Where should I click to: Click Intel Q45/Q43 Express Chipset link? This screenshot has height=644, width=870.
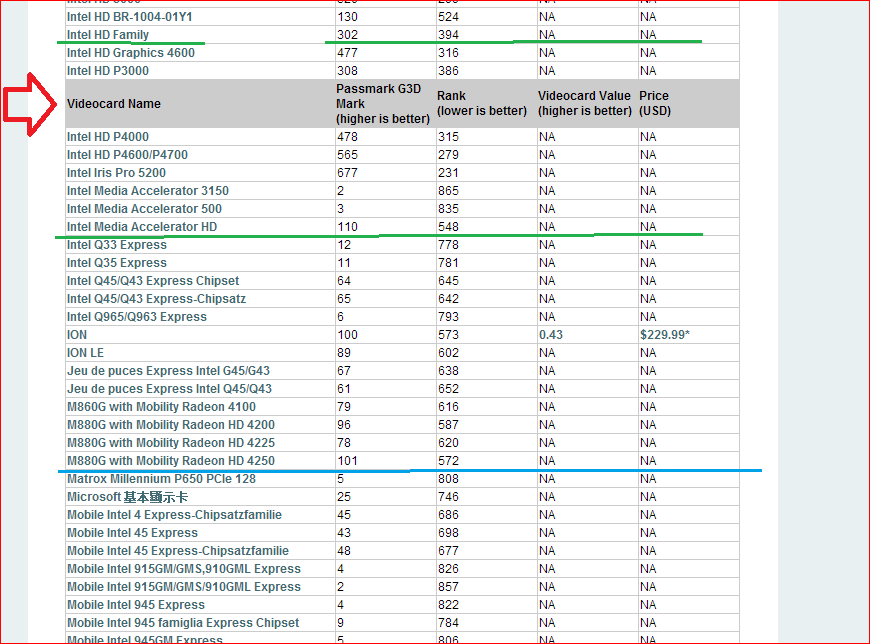pos(153,281)
